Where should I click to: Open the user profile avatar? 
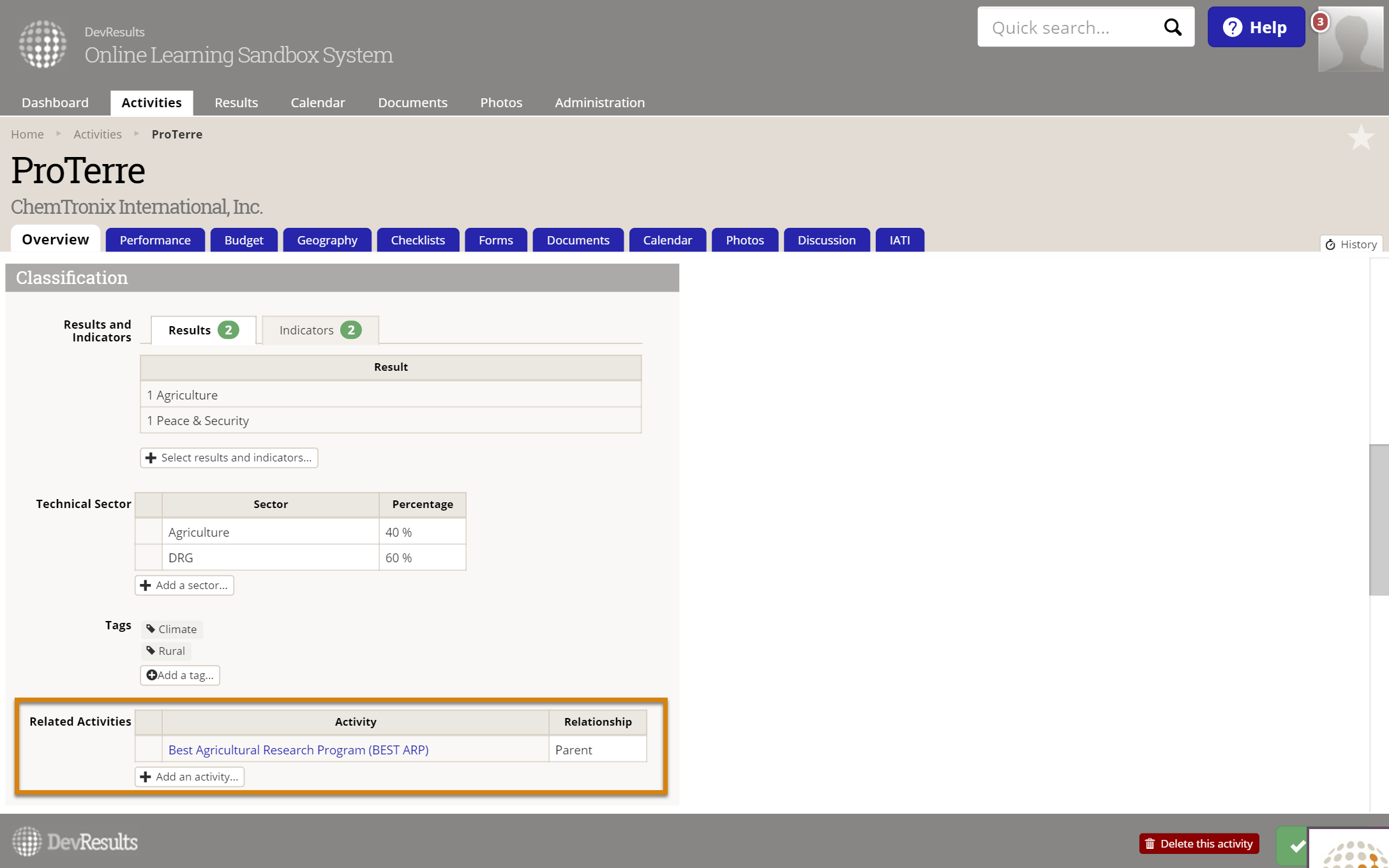(x=1350, y=40)
